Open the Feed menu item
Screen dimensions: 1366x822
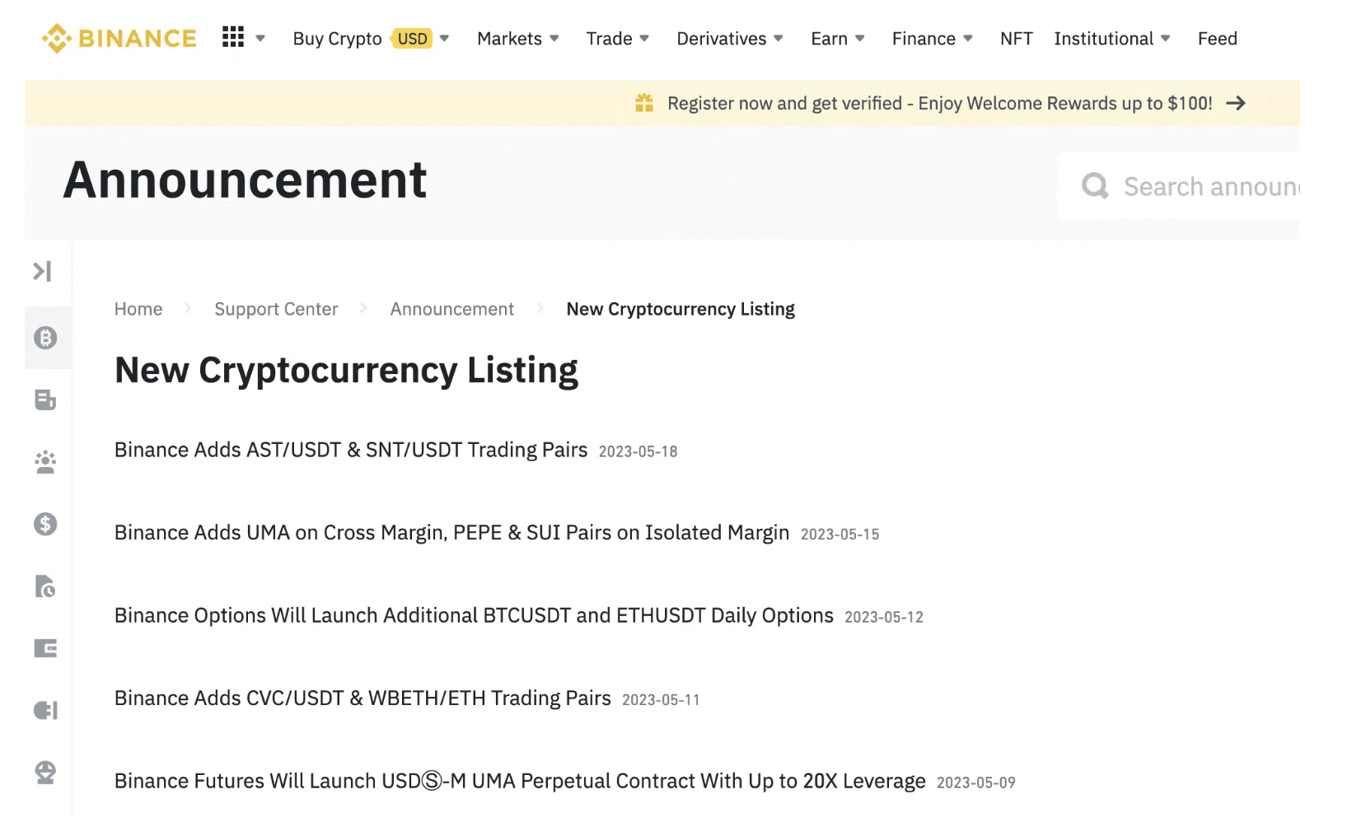[x=1217, y=39]
